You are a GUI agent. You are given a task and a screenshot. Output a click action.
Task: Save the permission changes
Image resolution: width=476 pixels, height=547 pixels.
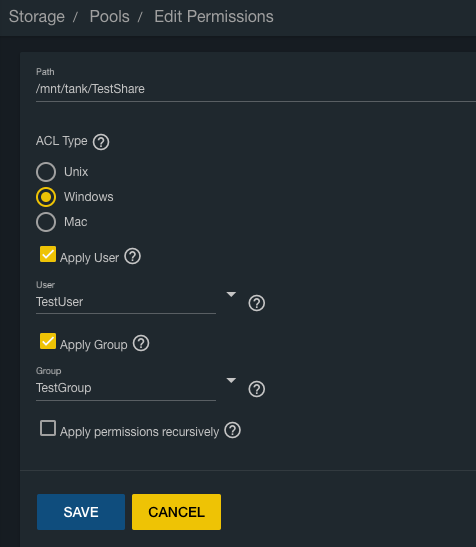(x=81, y=512)
